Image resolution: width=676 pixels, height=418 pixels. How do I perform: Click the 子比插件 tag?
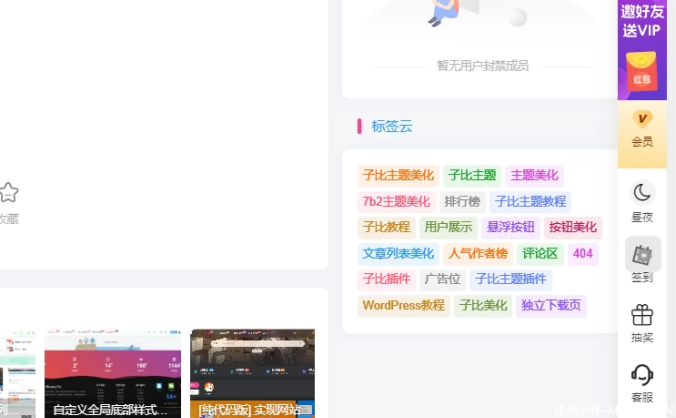click(x=386, y=279)
